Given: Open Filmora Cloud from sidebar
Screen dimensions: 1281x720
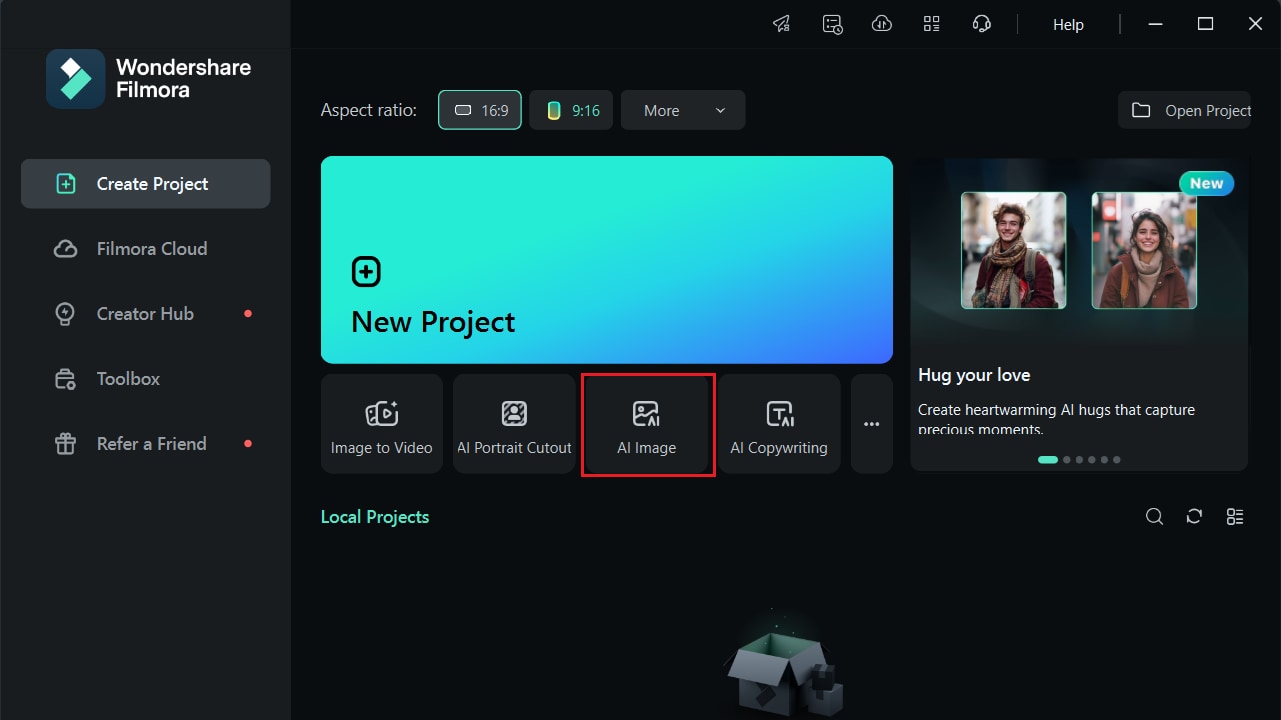Looking at the screenshot, I should click(x=146, y=249).
